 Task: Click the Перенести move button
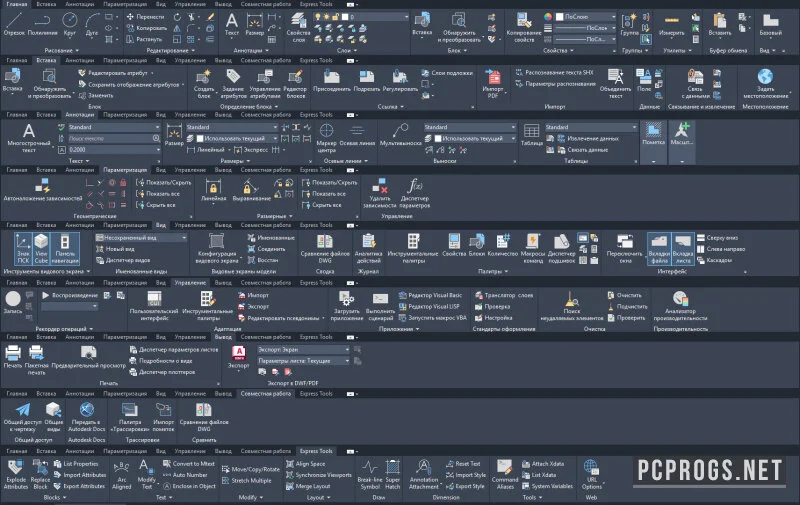tap(145, 17)
